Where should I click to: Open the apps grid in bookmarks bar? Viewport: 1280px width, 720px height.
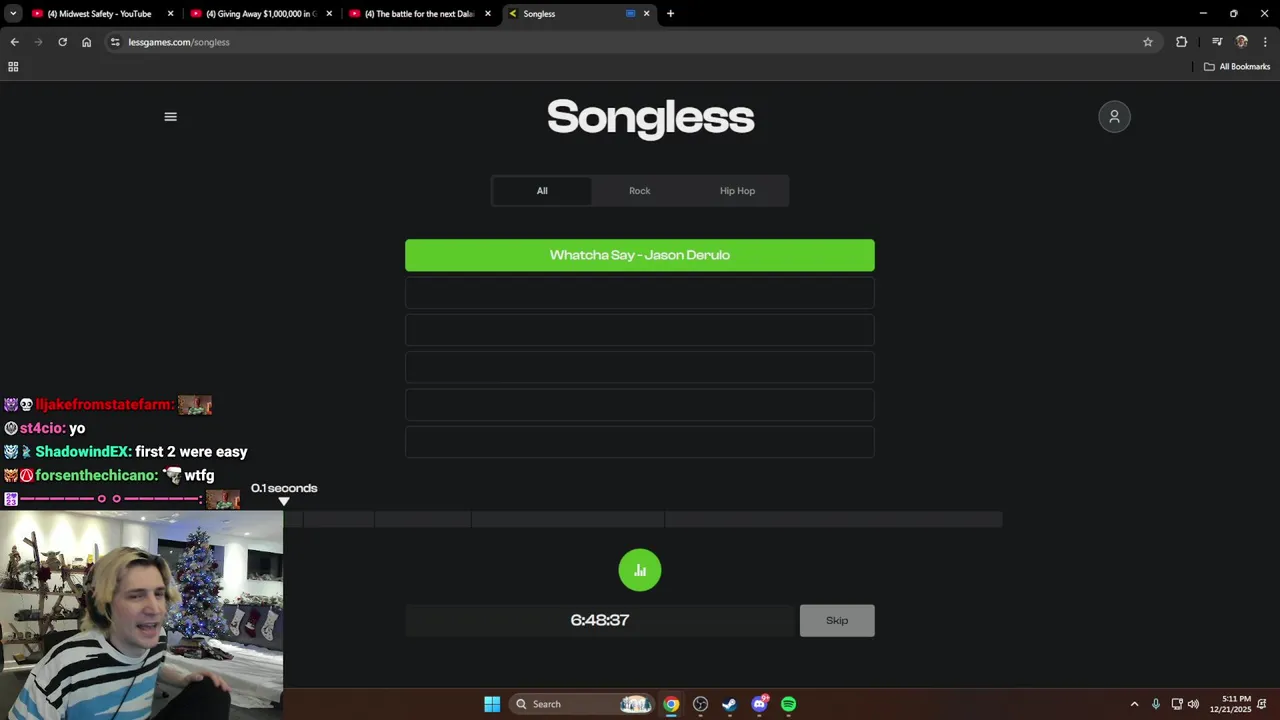13,67
